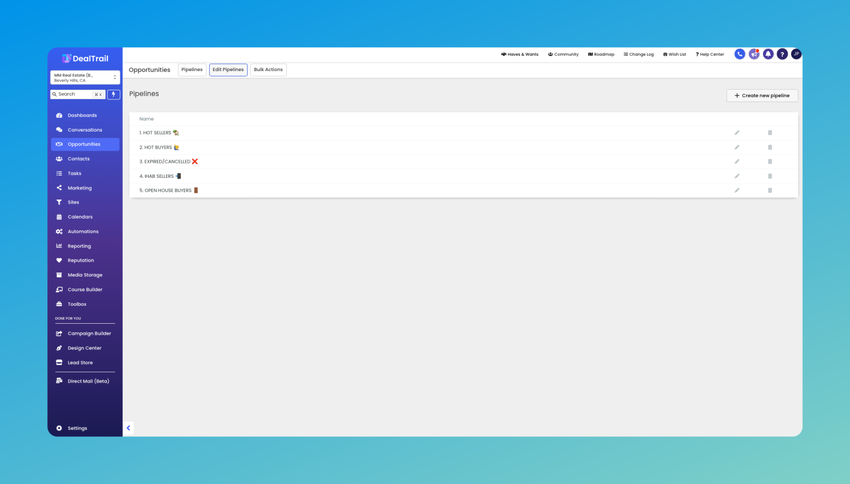The width and height of the screenshot is (850, 484).
Task: Click the 4. IHAB SELLERS row name
Action: [x=160, y=176]
